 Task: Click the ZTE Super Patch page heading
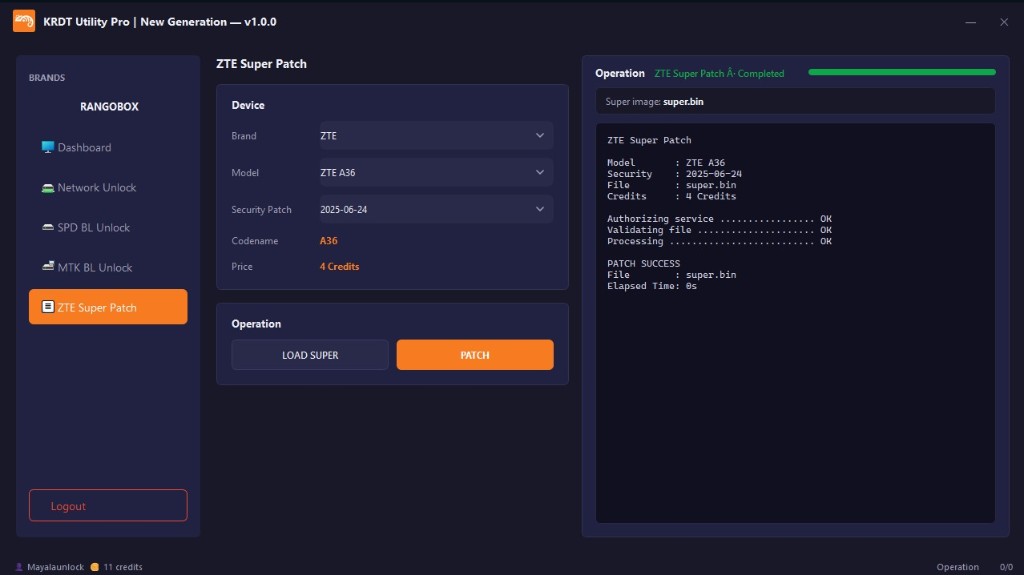point(261,64)
